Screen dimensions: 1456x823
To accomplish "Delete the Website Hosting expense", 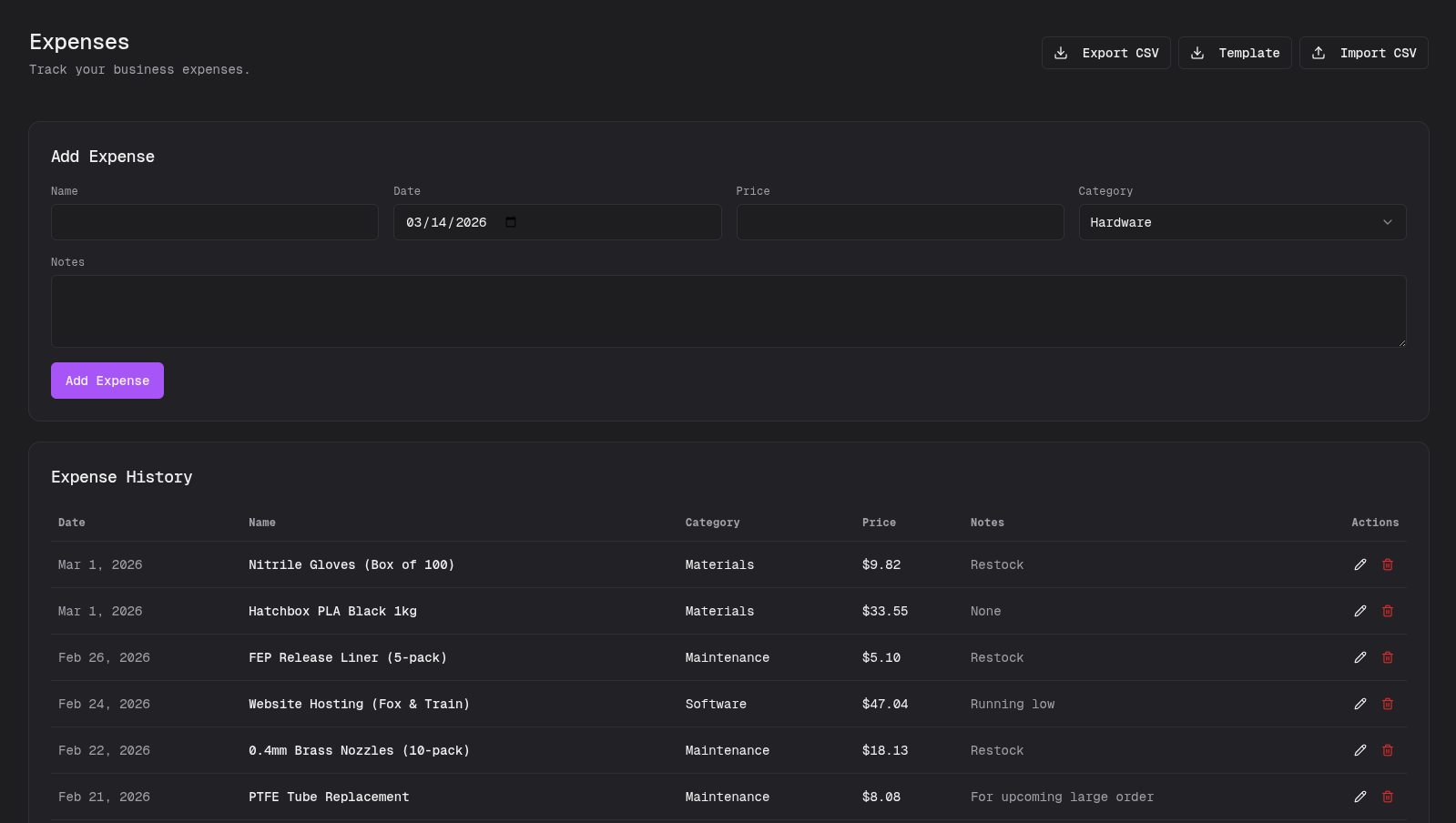I will (x=1388, y=704).
